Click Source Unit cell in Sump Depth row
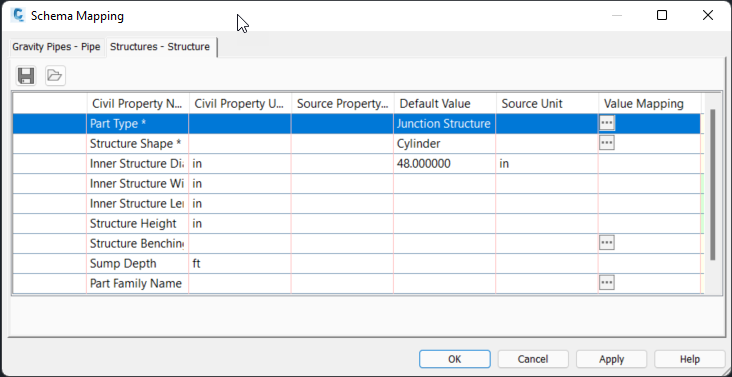Image resolution: width=732 pixels, height=377 pixels. [547, 264]
